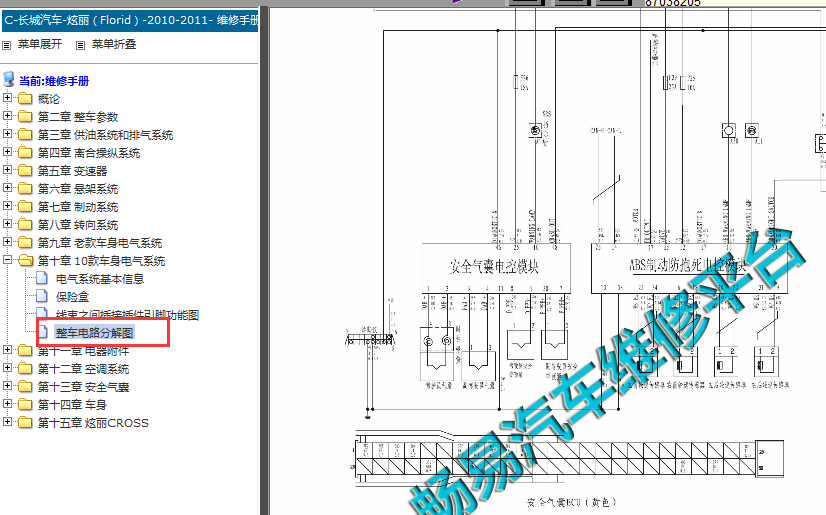Expand the 第十一章 电器附件 node
The image size is (826, 515).
point(7,349)
